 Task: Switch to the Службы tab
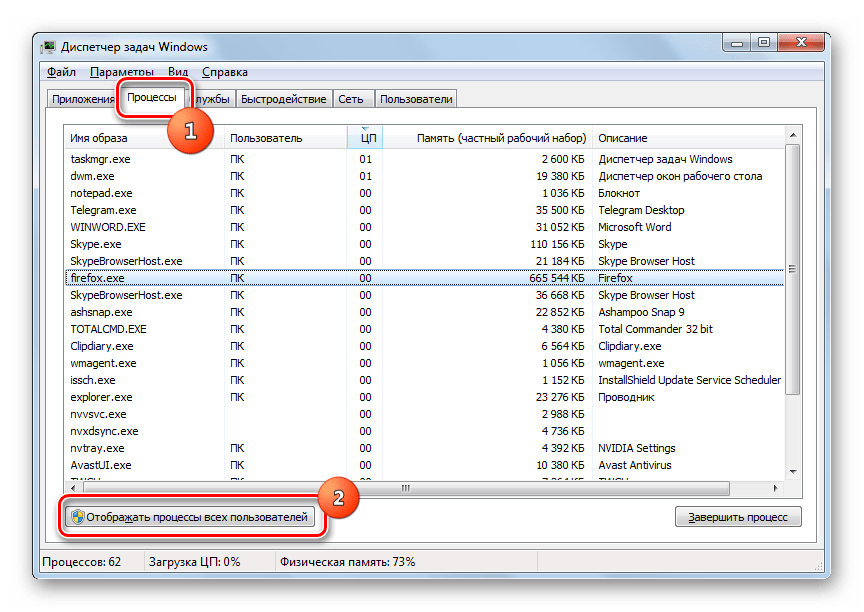(213, 99)
